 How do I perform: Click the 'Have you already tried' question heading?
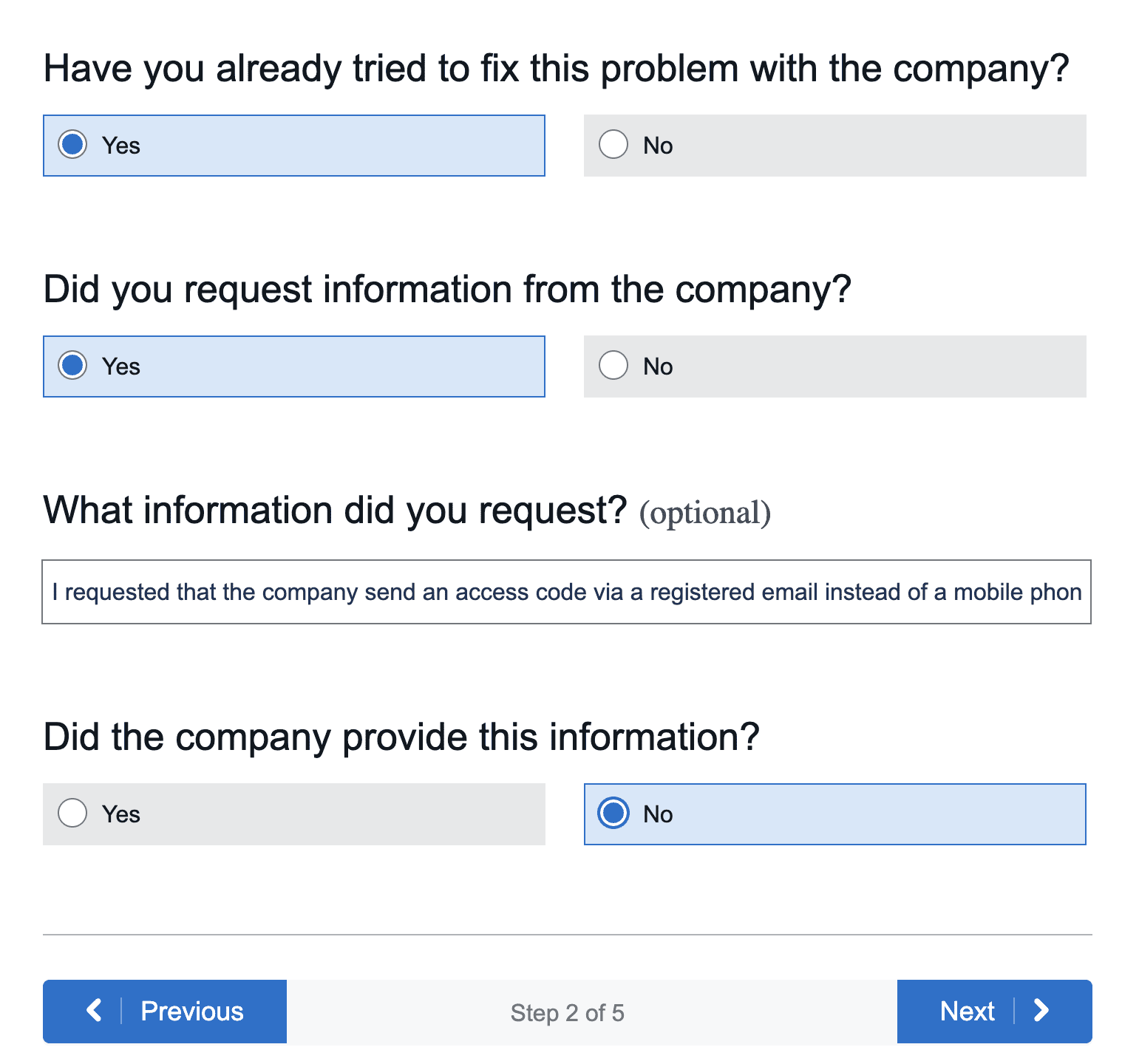coord(556,69)
